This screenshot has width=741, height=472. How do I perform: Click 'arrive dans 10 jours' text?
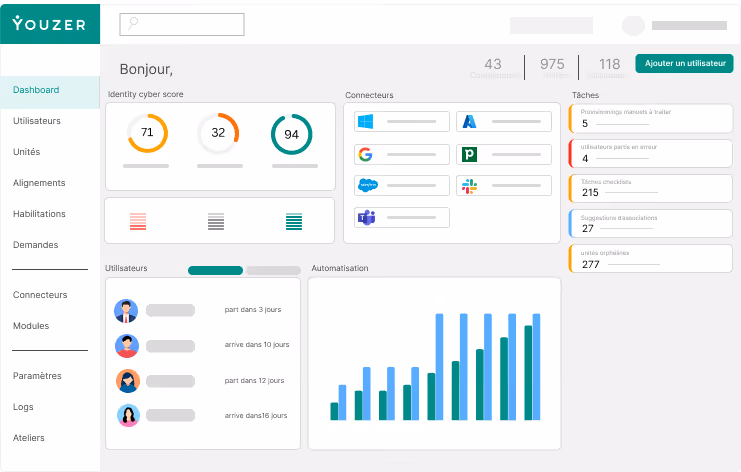257,344
